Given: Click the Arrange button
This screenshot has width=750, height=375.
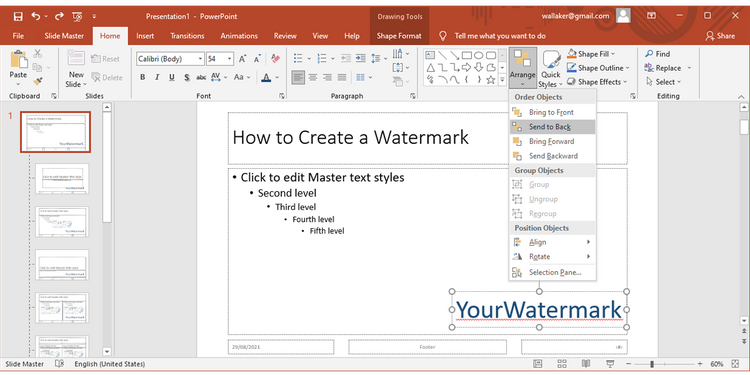Looking at the screenshot, I should [522, 67].
